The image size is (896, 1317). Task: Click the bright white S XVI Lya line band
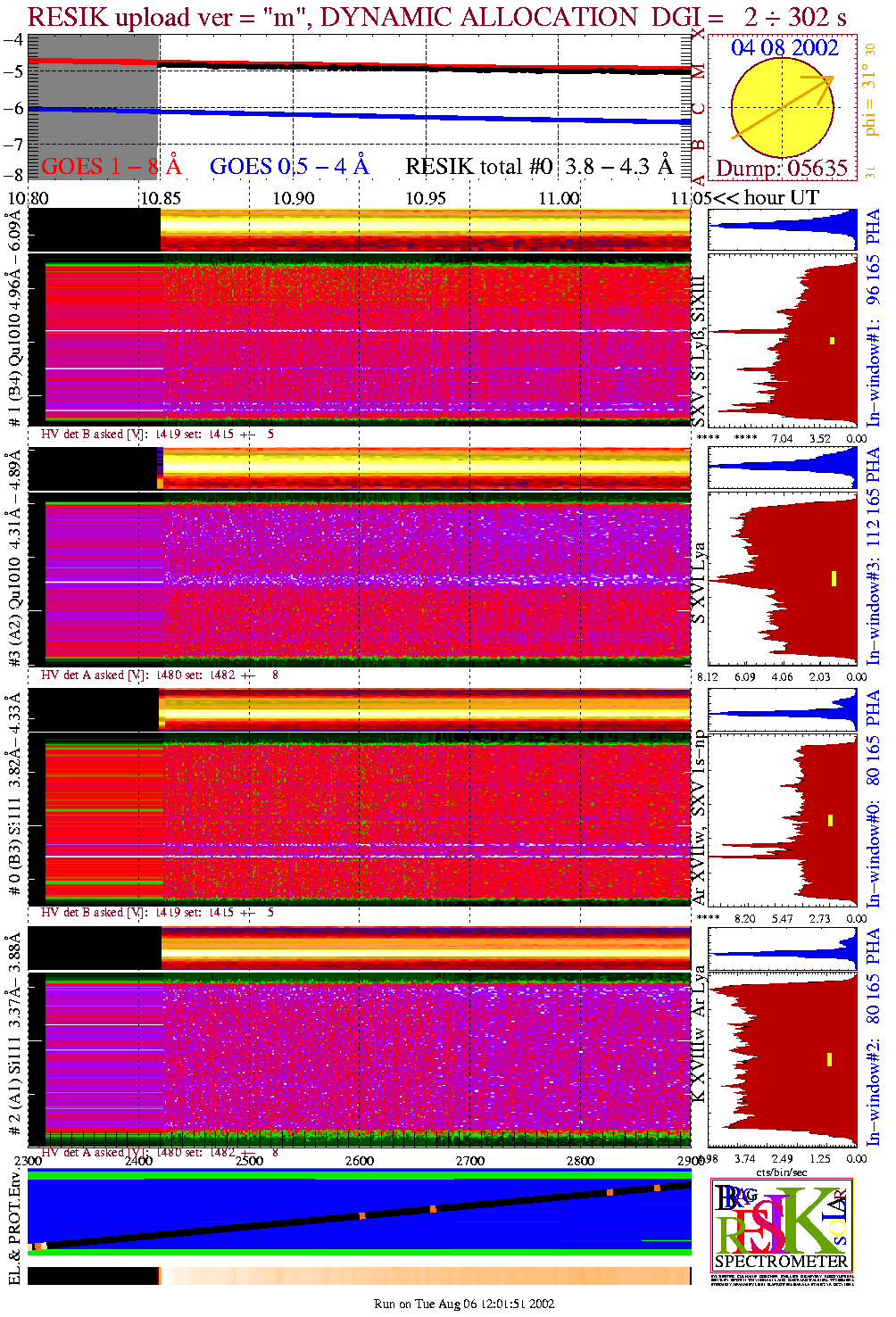coord(427,581)
